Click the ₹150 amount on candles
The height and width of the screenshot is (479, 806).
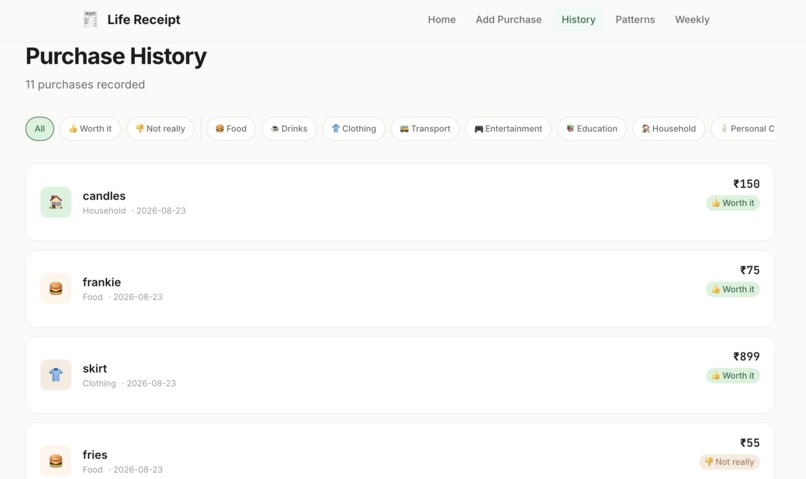[746, 184]
